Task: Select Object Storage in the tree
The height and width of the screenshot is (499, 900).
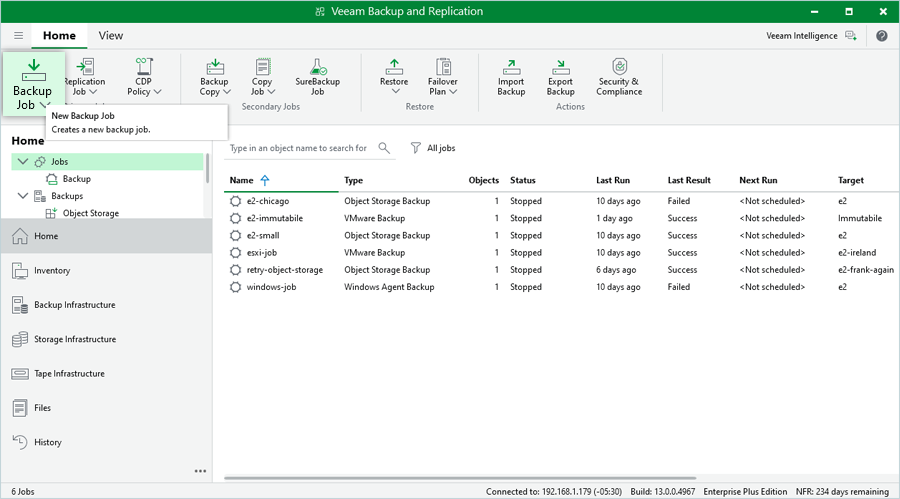Action: point(90,213)
